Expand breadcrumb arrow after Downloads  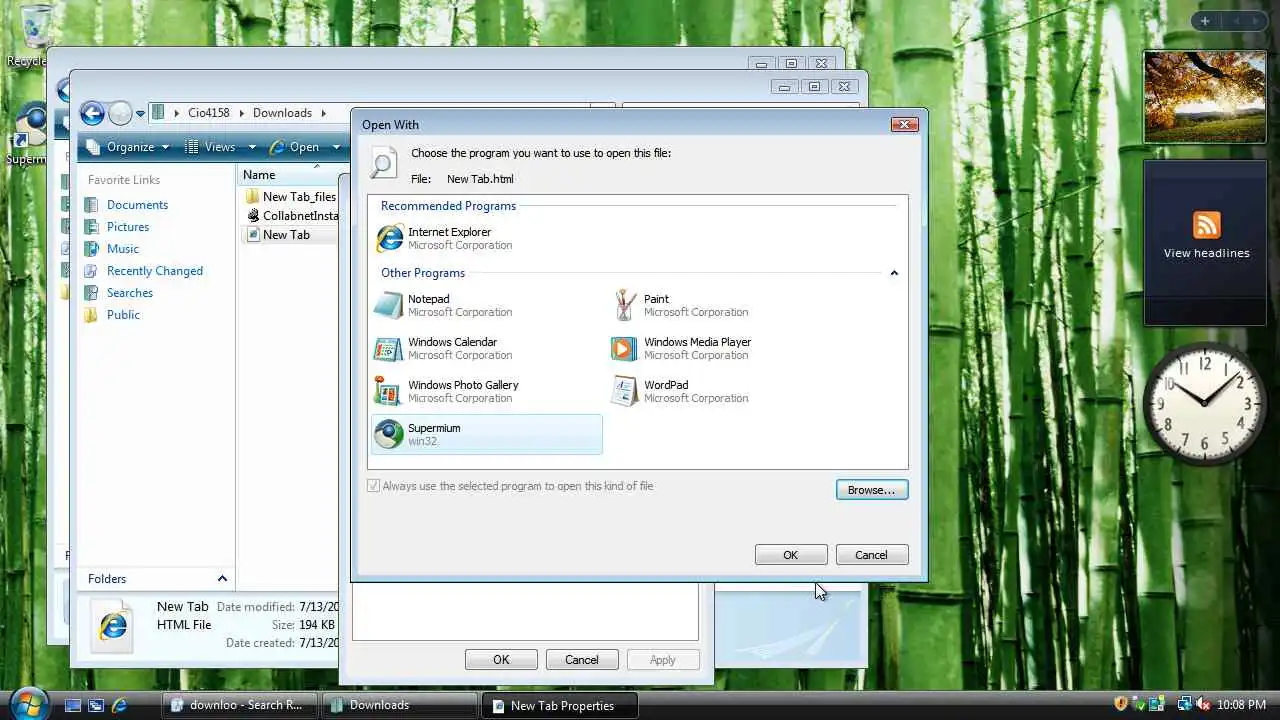tap(322, 113)
